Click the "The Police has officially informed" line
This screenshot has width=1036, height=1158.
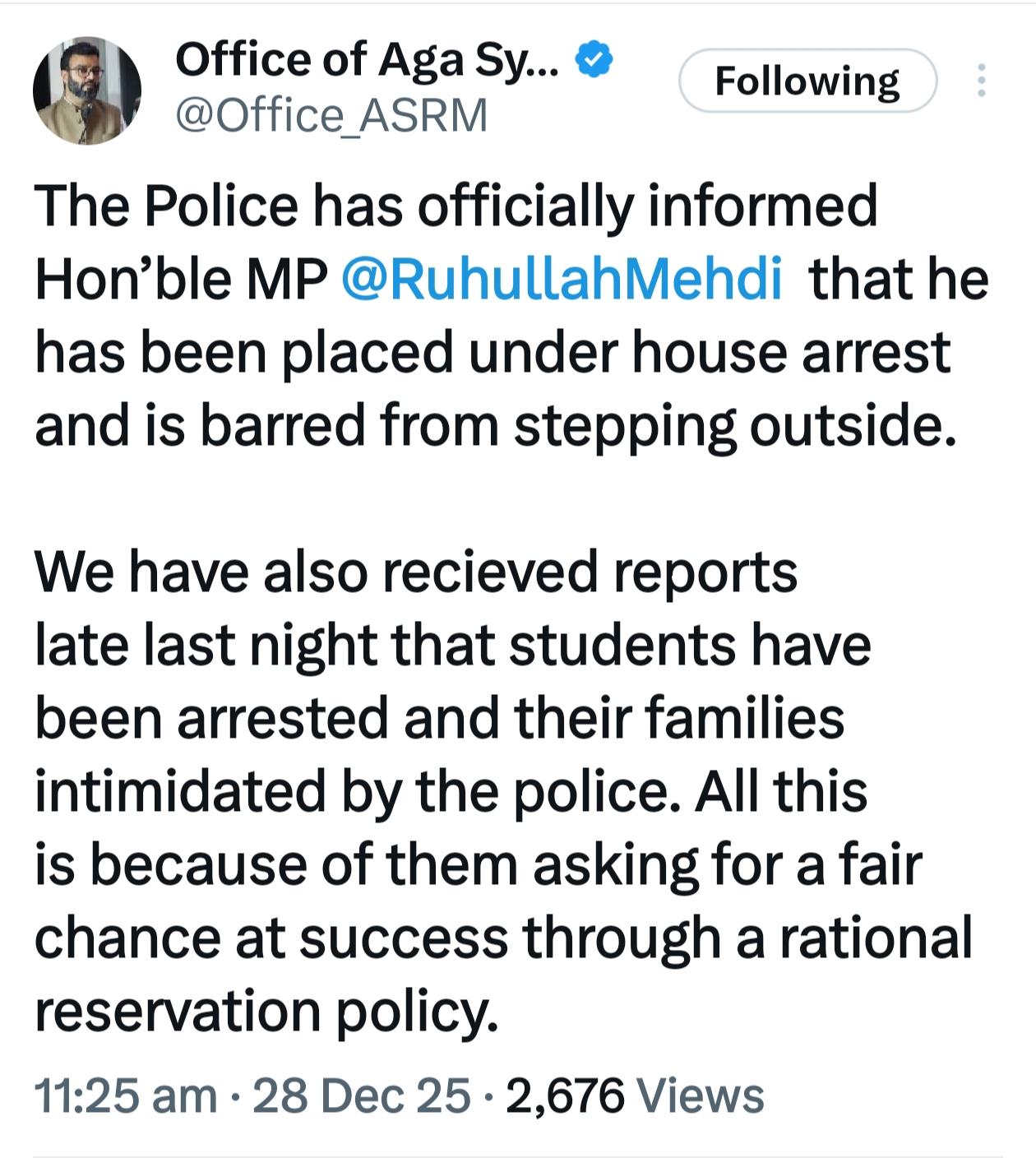[455, 206]
